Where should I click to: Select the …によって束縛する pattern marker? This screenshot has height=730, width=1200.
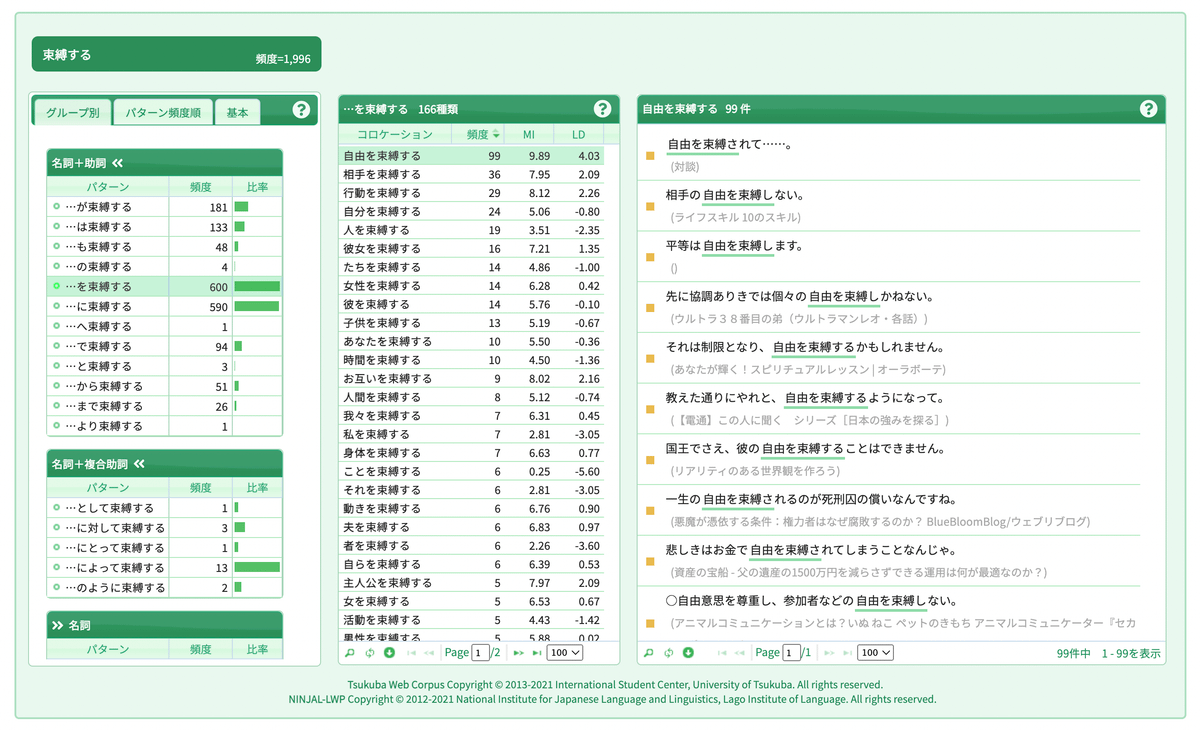57,568
